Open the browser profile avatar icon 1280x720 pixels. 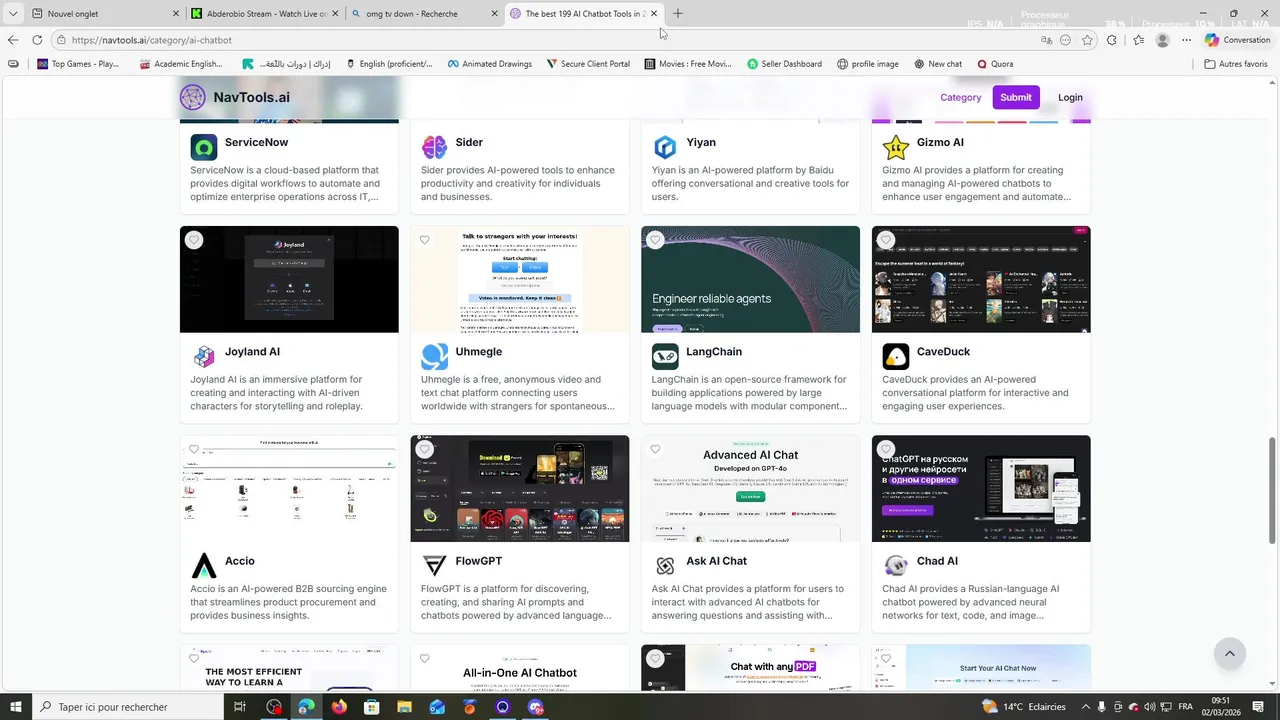point(1162,40)
